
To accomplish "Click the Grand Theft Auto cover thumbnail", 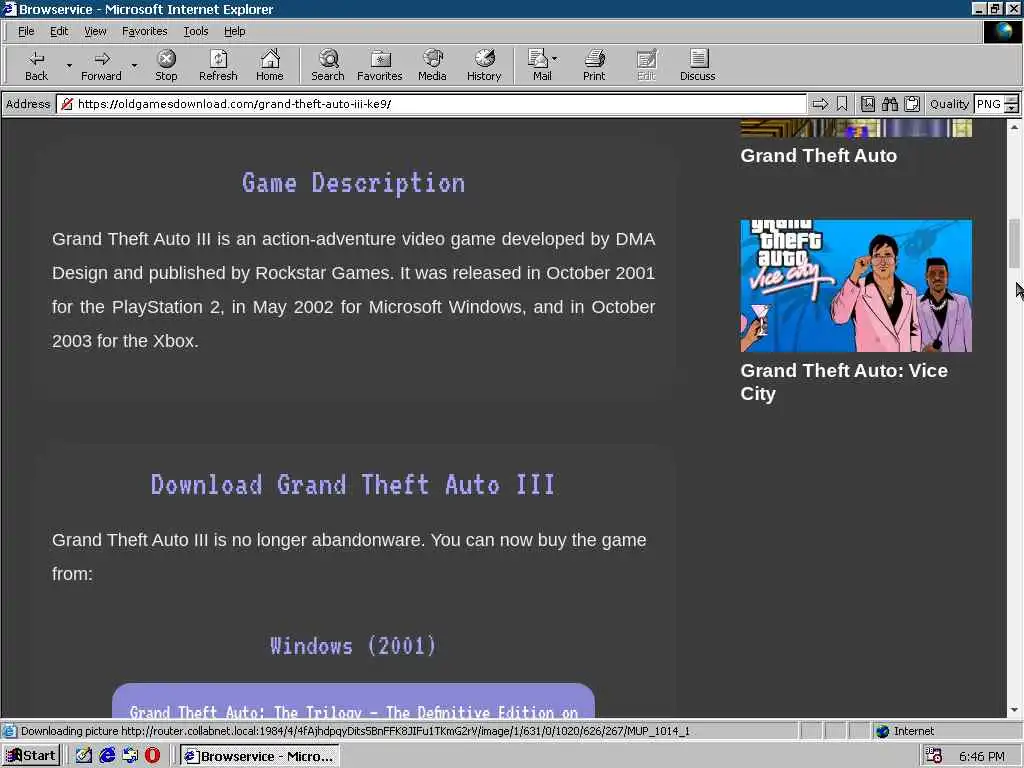I will pyautogui.click(x=856, y=128).
